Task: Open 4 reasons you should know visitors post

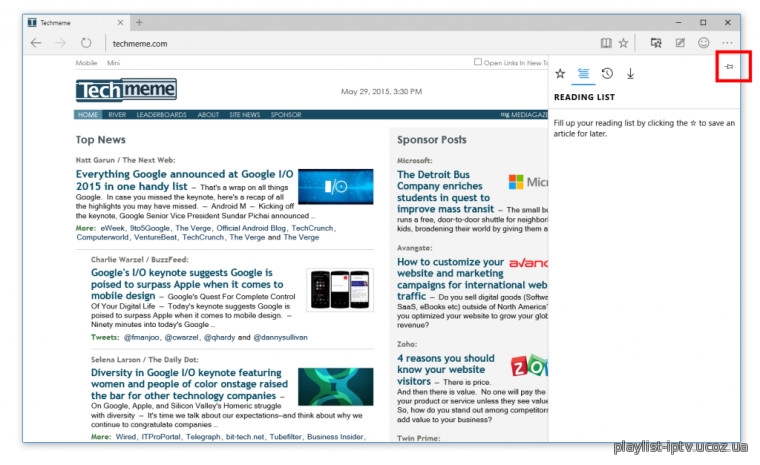Action: (x=445, y=369)
